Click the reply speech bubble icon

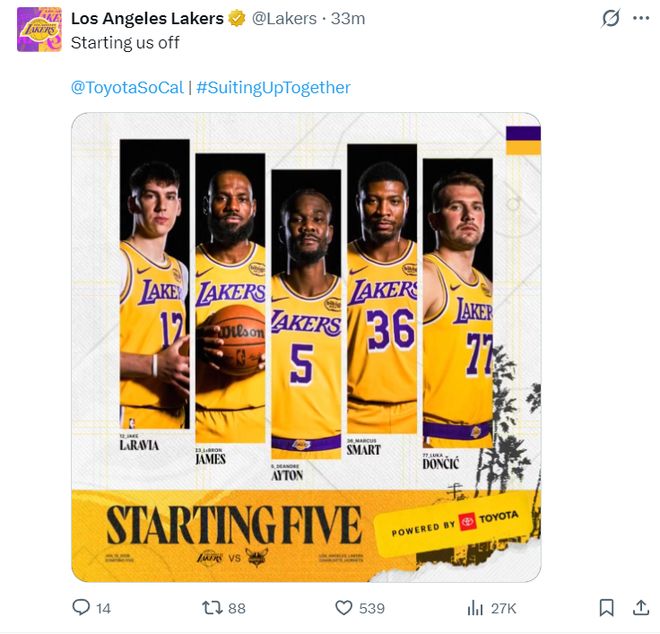coord(82,607)
